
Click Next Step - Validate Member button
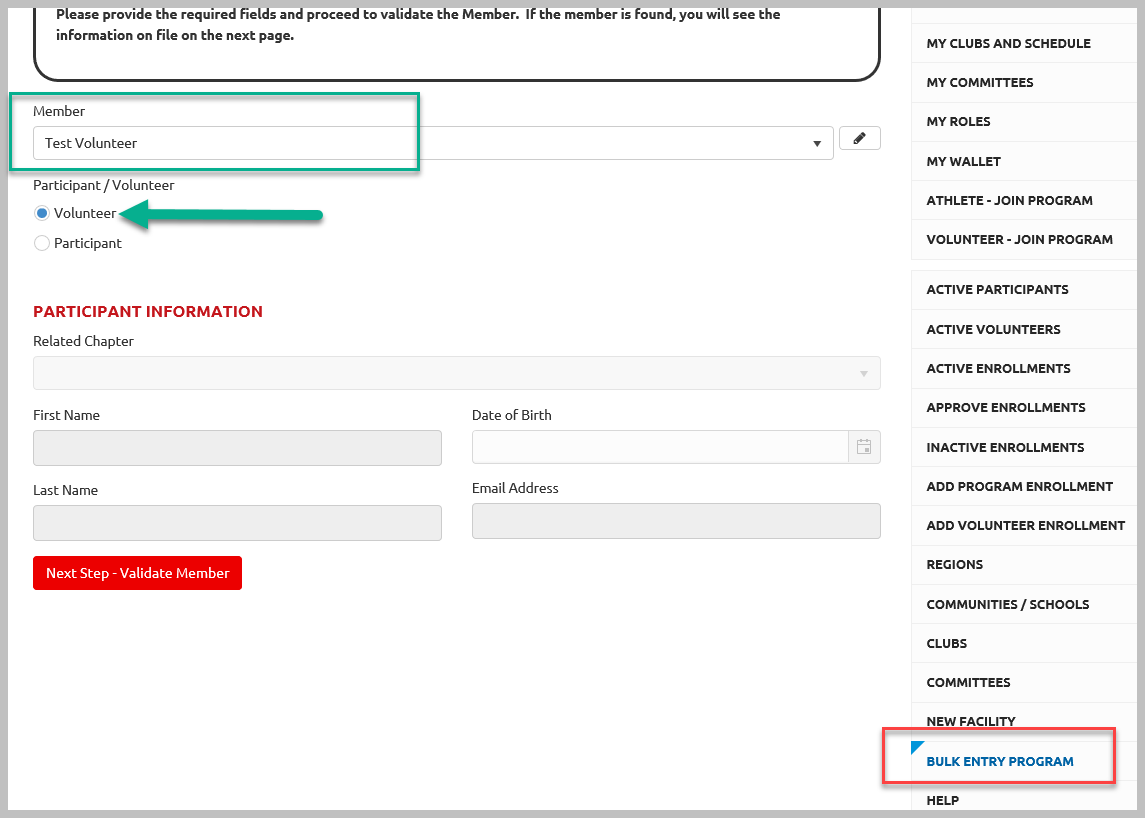(137, 573)
